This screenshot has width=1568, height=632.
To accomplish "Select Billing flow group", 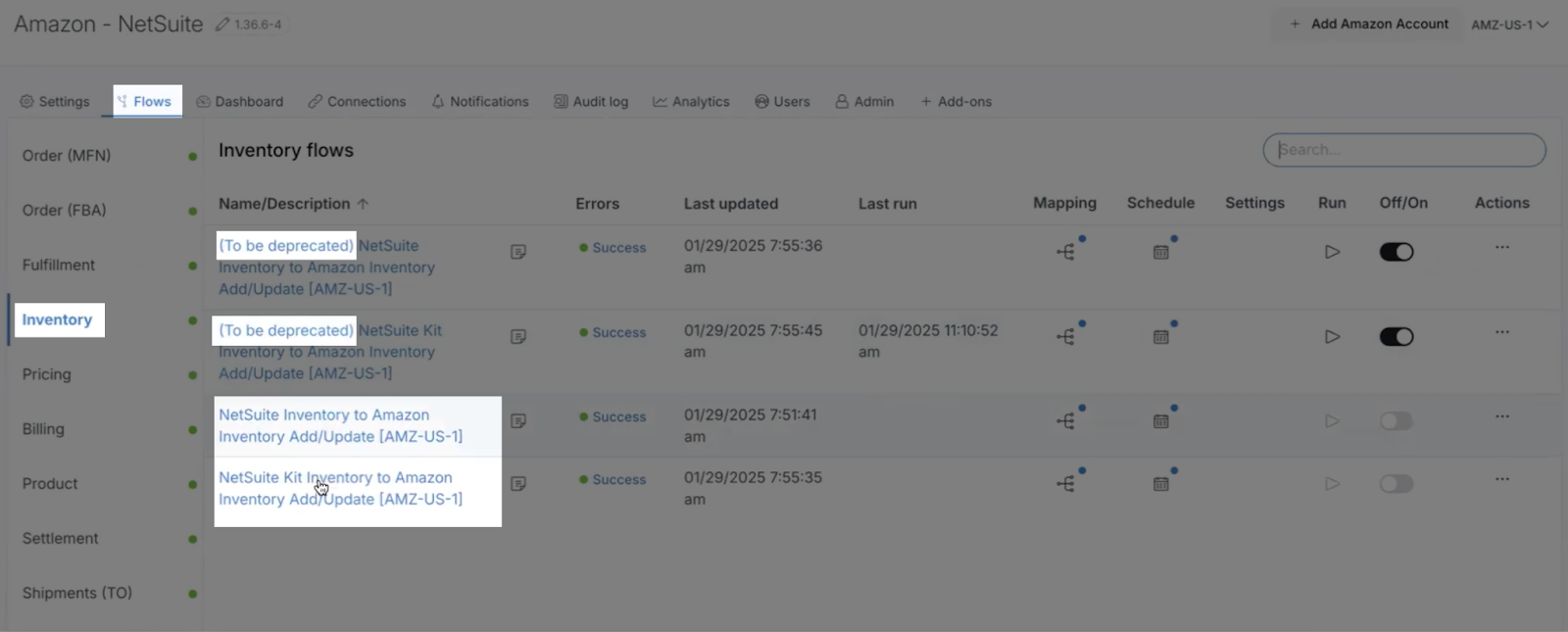I will pos(43,429).
